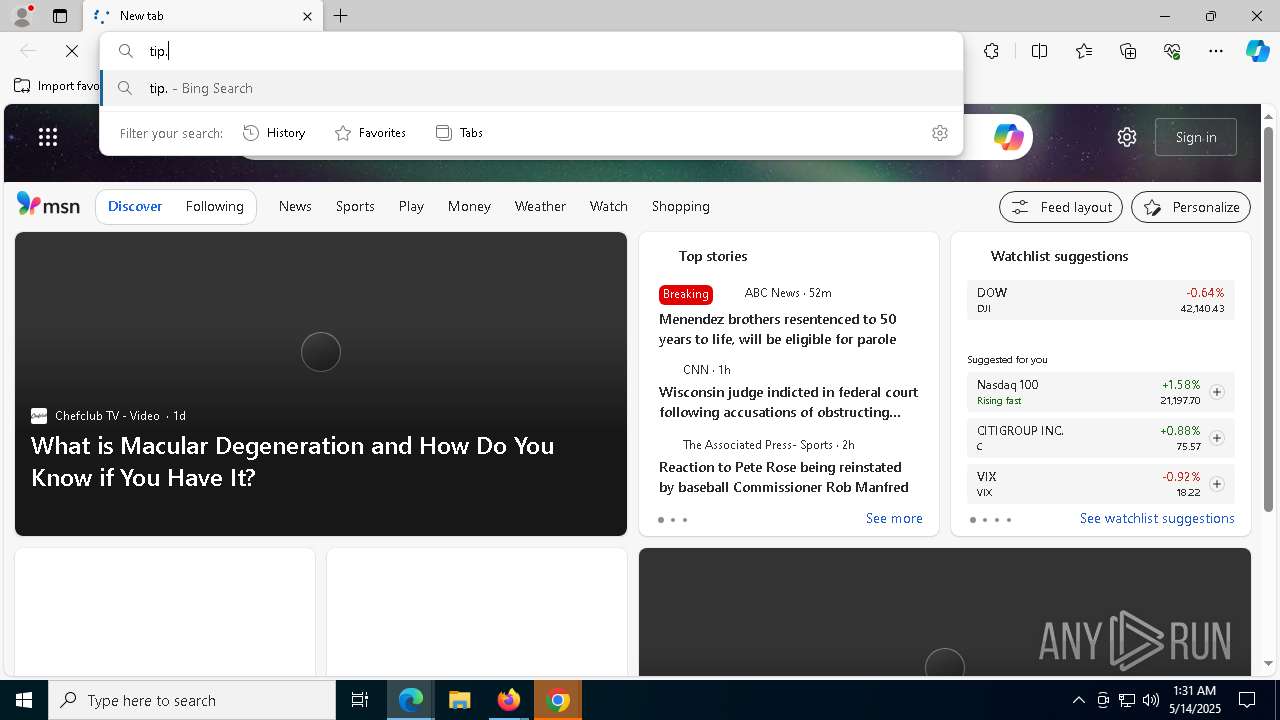The height and width of the screenshot is (720, 1280).
Task: Filter search by Tabs
Action: (459, 133)
